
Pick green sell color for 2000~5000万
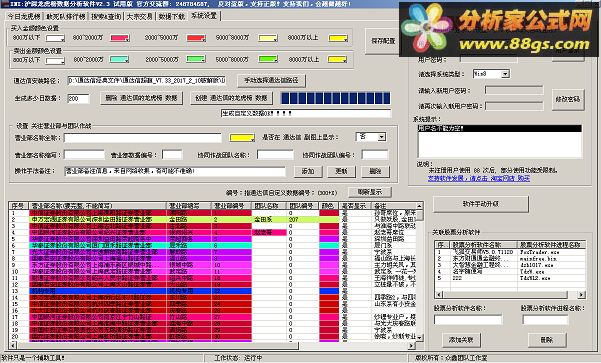coord(196,59)
